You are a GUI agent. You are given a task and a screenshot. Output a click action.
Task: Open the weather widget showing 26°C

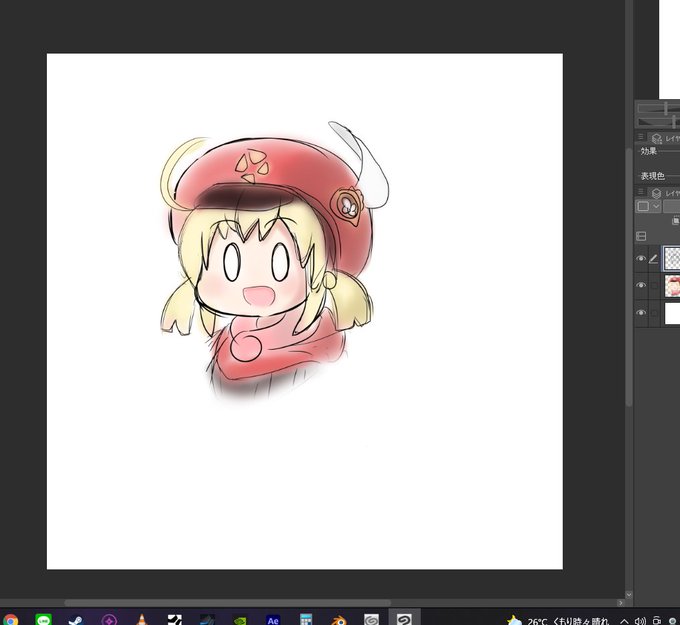[x=558, y=621]
